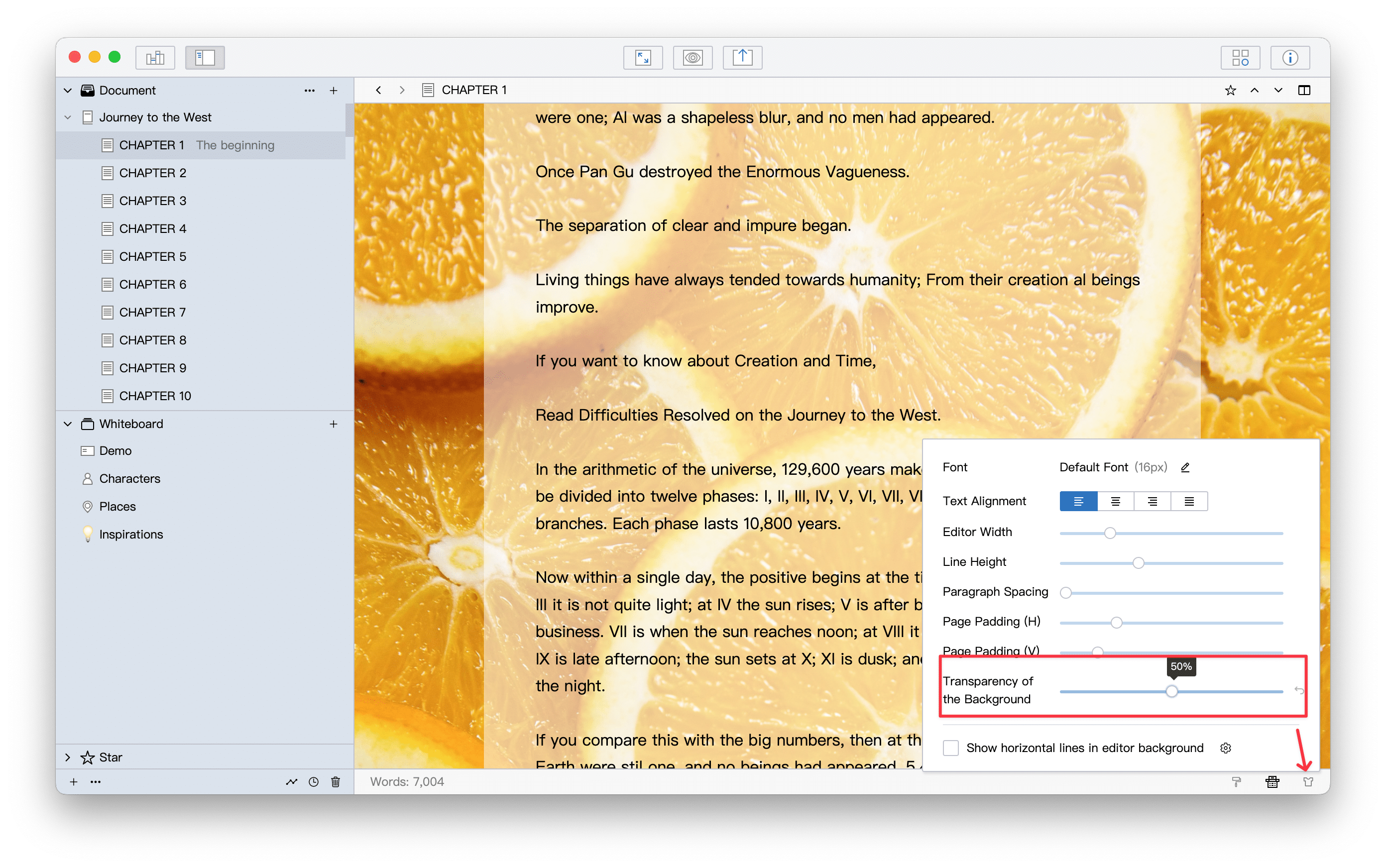Edit the Default Font with pencil icon
Image resolution: width=1386 pixels, height=868 pixels.
[x=1185, y=467]
